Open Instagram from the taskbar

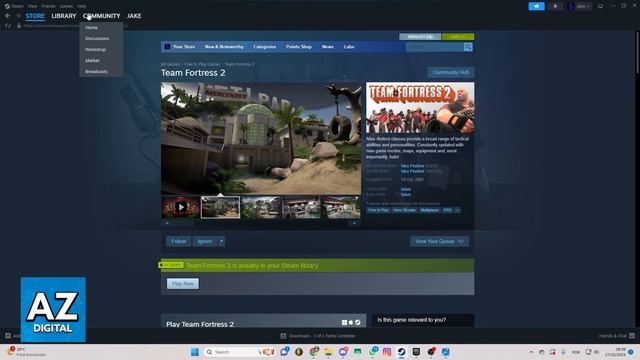point(387,352)
